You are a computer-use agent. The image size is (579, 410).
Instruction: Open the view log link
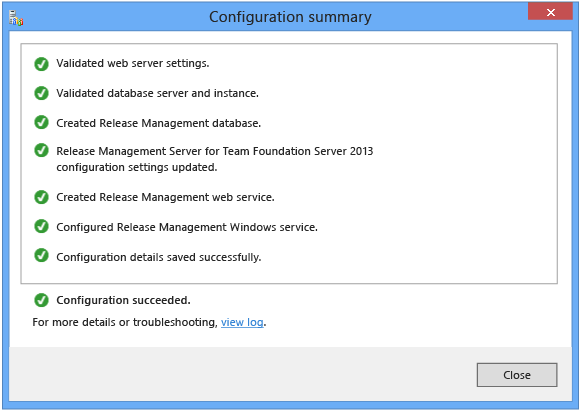pos(242,322)
